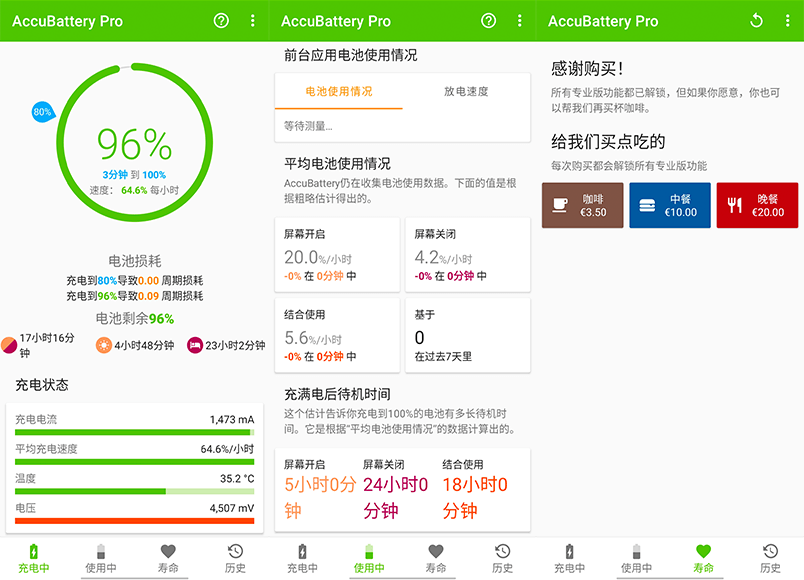Tap 历史 clock icon in third screen bottom bar
The height and width of the screenshot is (580, 804).
(x=770, y=551)
